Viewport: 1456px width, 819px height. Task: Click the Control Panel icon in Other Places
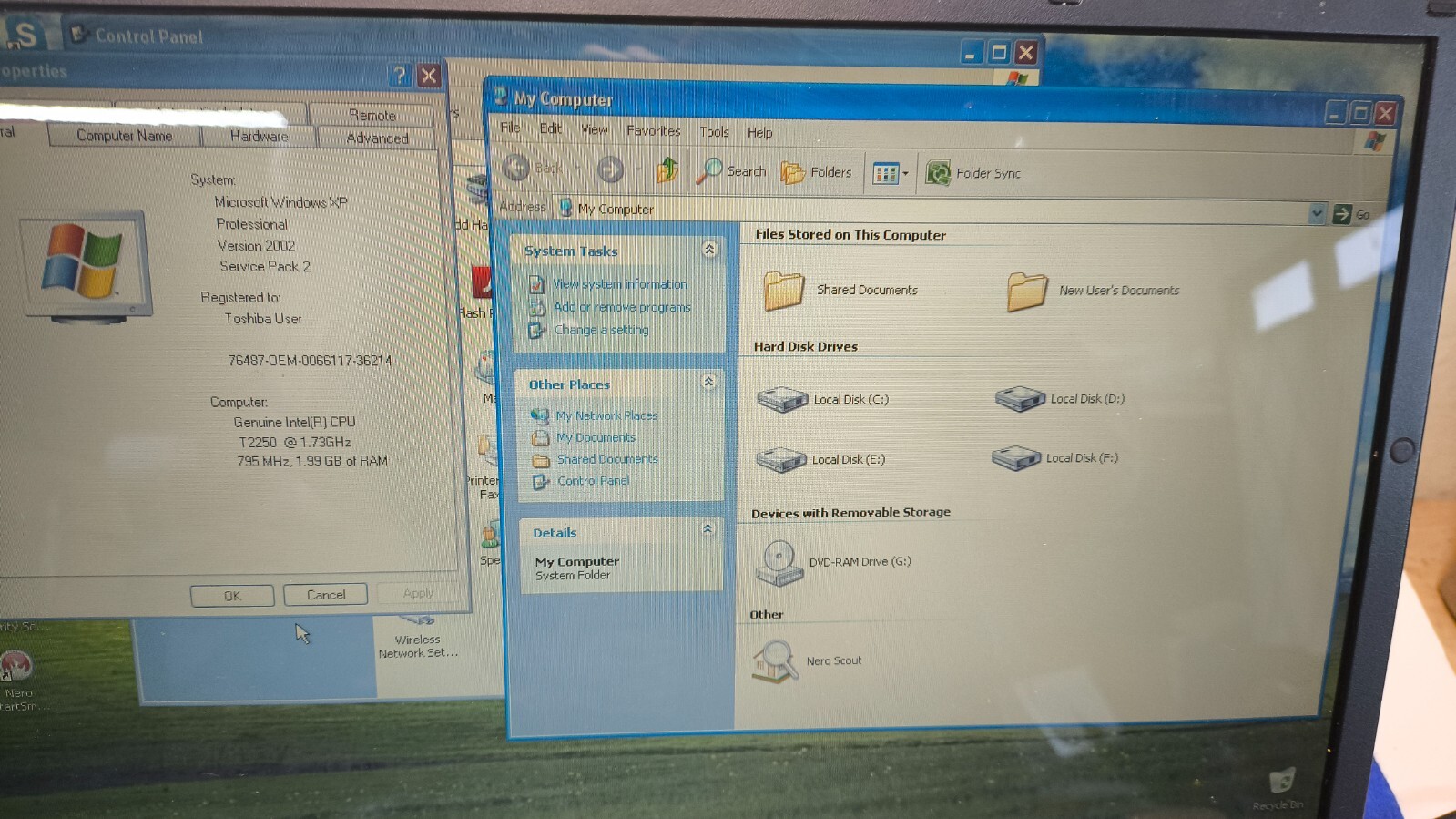click(540, 481)
